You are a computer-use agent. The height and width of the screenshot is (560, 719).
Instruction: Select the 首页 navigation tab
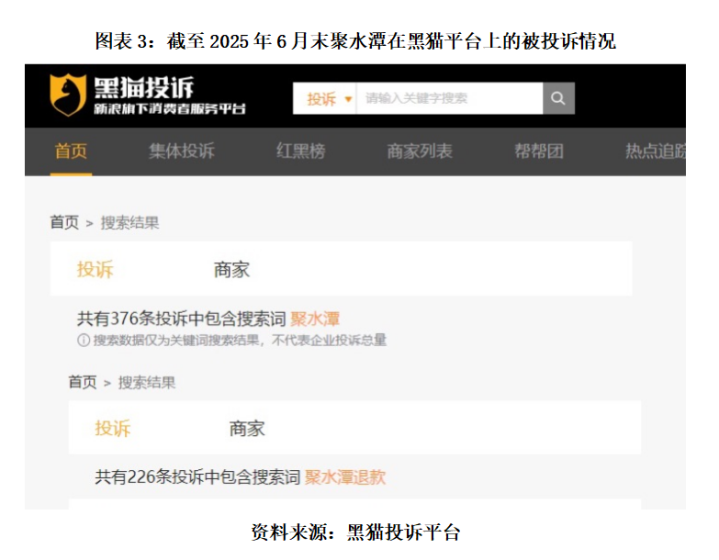pos(71,151)
